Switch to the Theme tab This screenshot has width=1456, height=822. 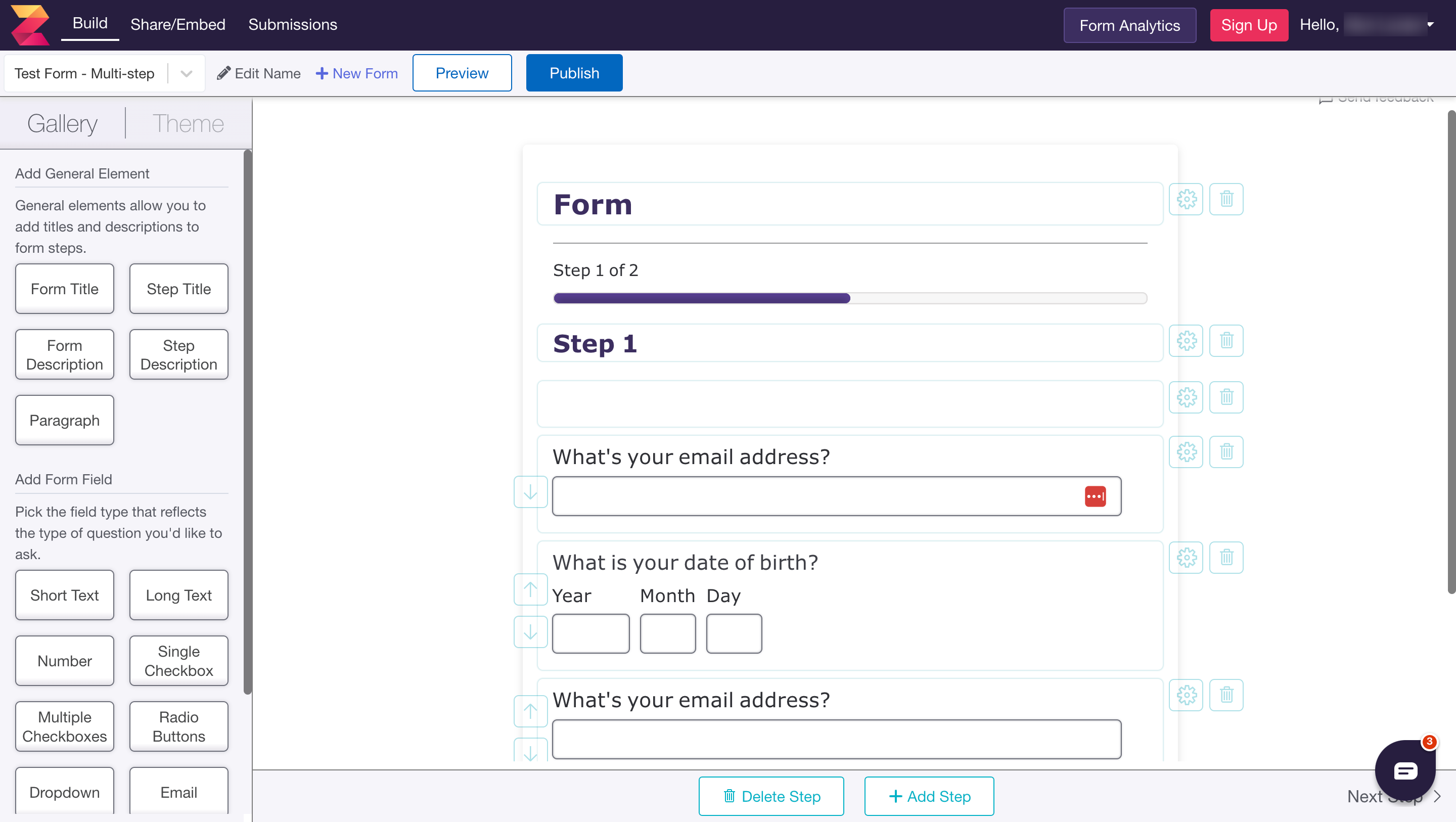tap(188, 124)
